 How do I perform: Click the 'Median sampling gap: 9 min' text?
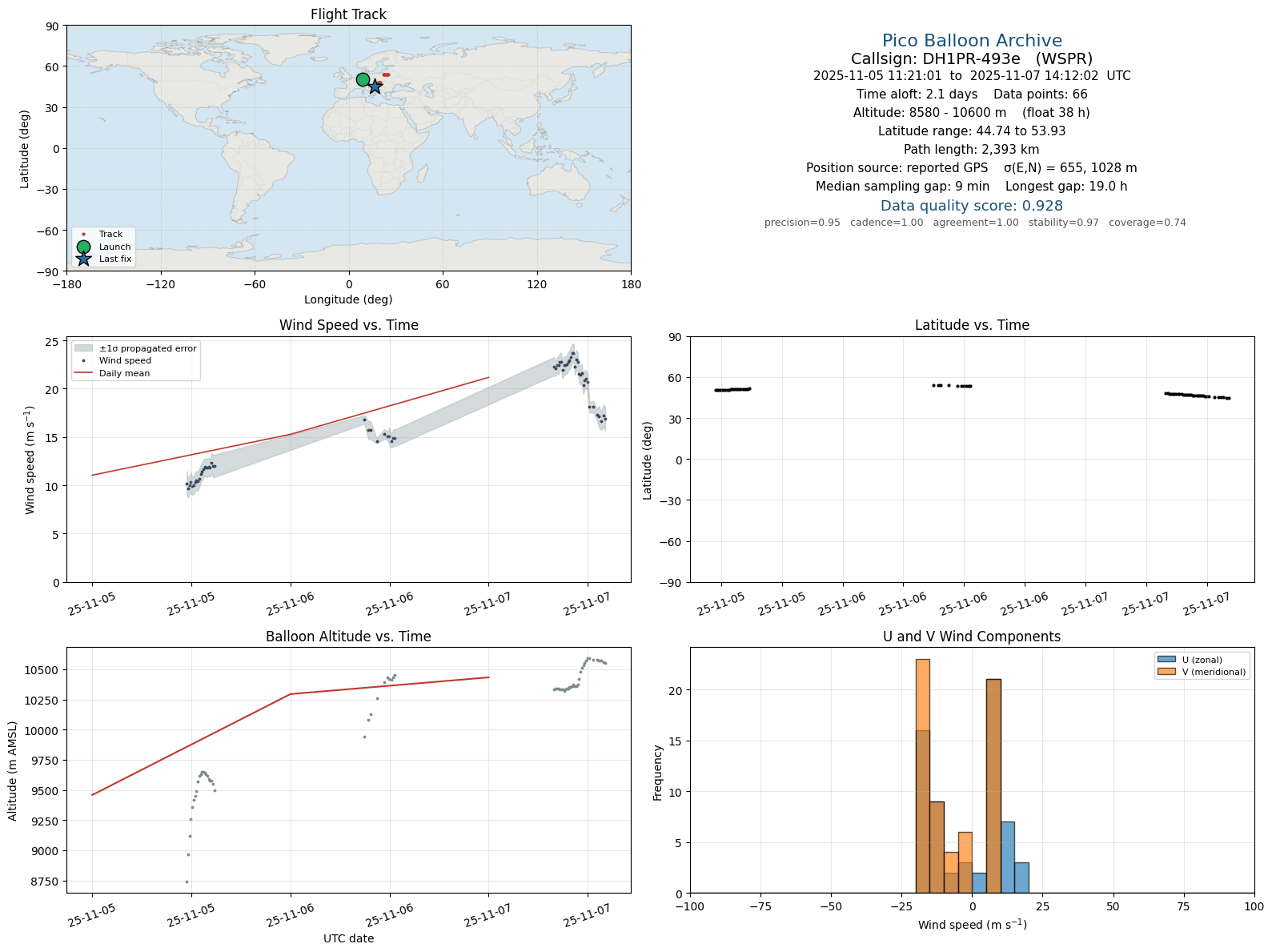(902, 187)
